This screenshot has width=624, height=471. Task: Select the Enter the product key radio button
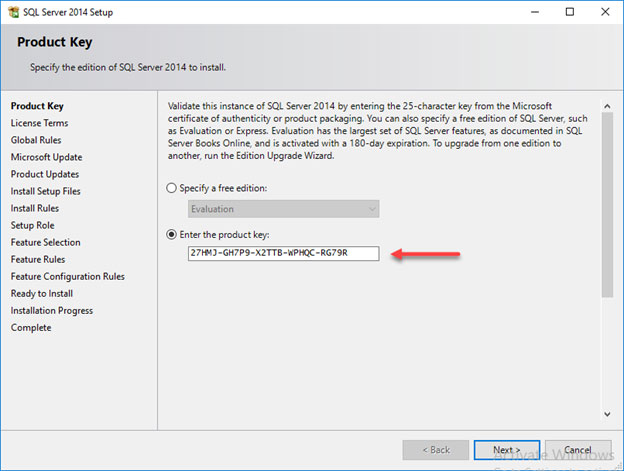[171, 235]
